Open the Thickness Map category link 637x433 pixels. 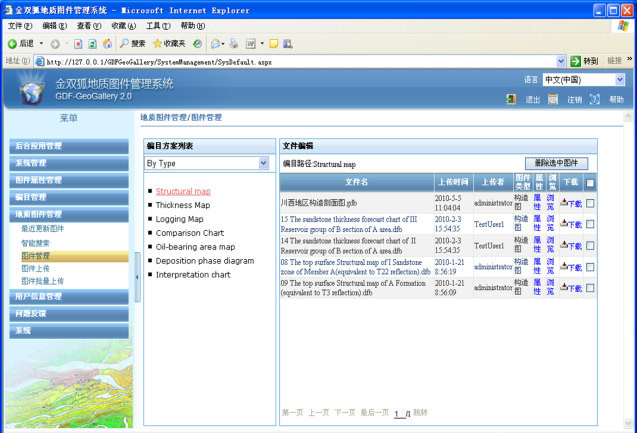coord(182,205)
